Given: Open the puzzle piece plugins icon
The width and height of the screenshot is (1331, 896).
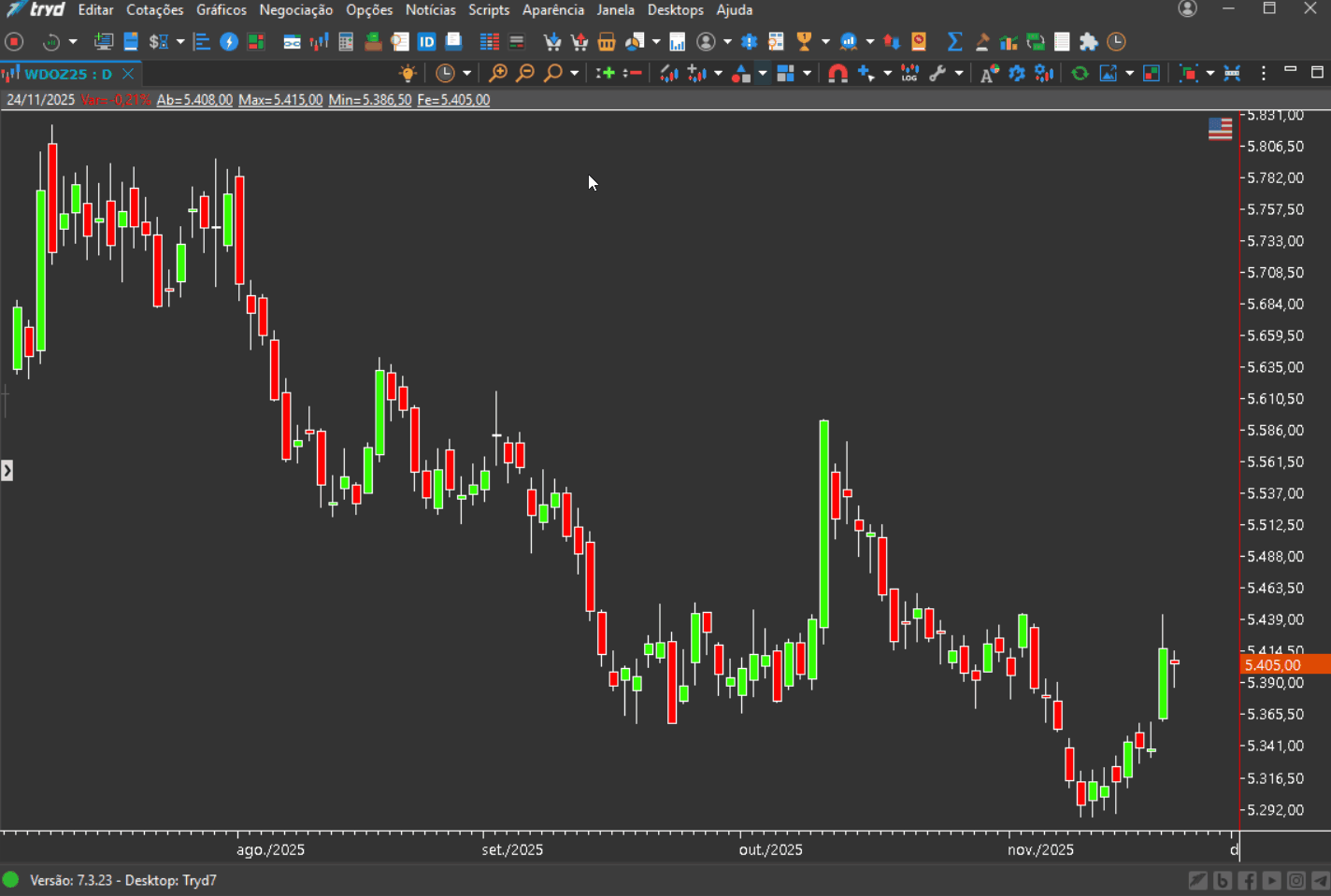Looking at the screenshot, I should [1089, 42].
